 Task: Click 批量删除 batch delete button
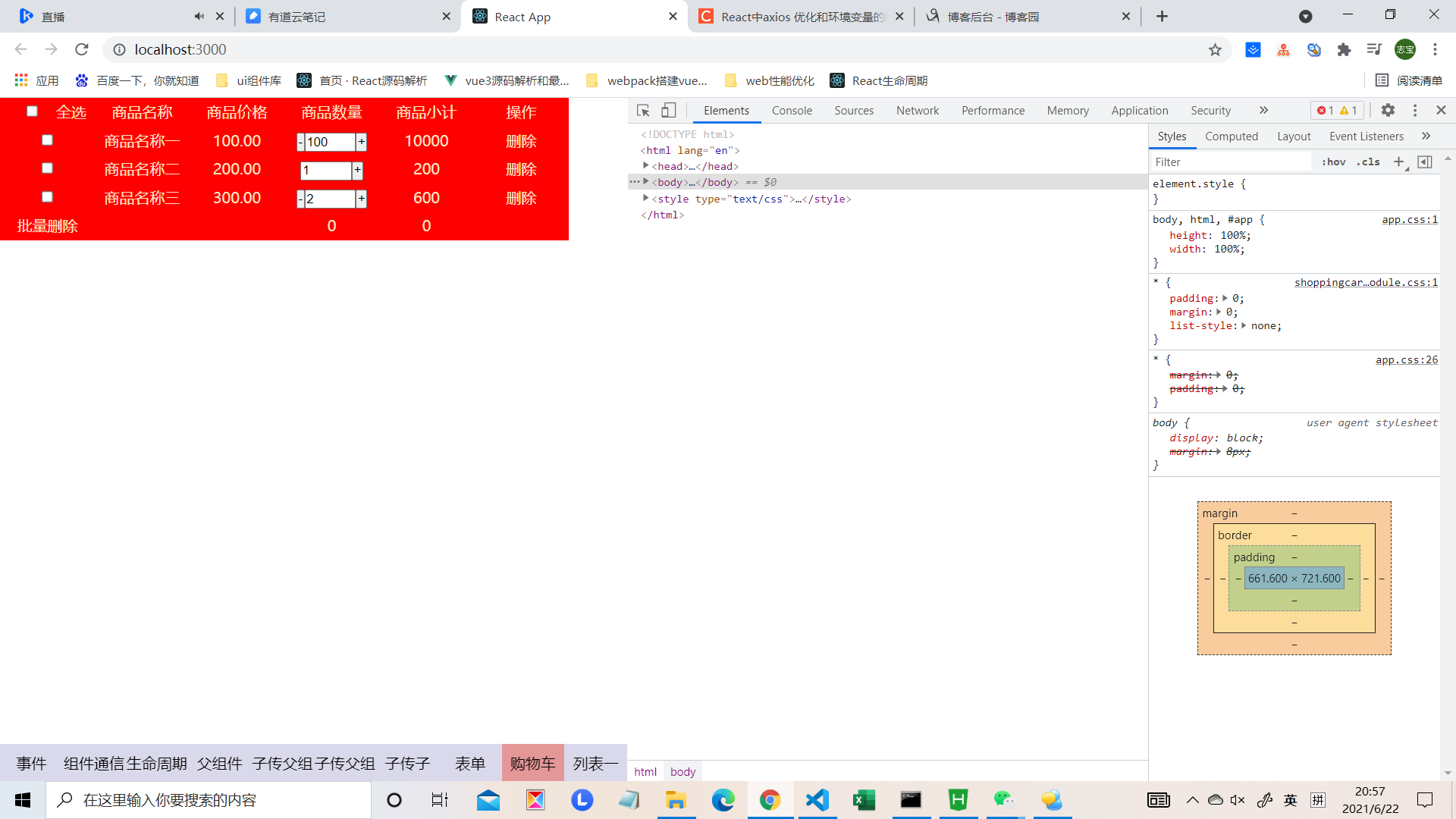pyautogui.click(x=47, y=226)
